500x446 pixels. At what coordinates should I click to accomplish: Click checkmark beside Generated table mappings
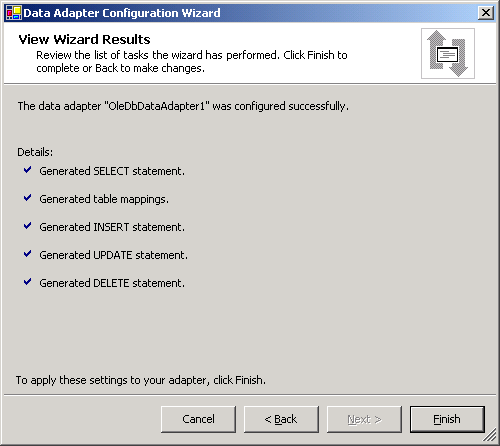[x=27, y=198]
